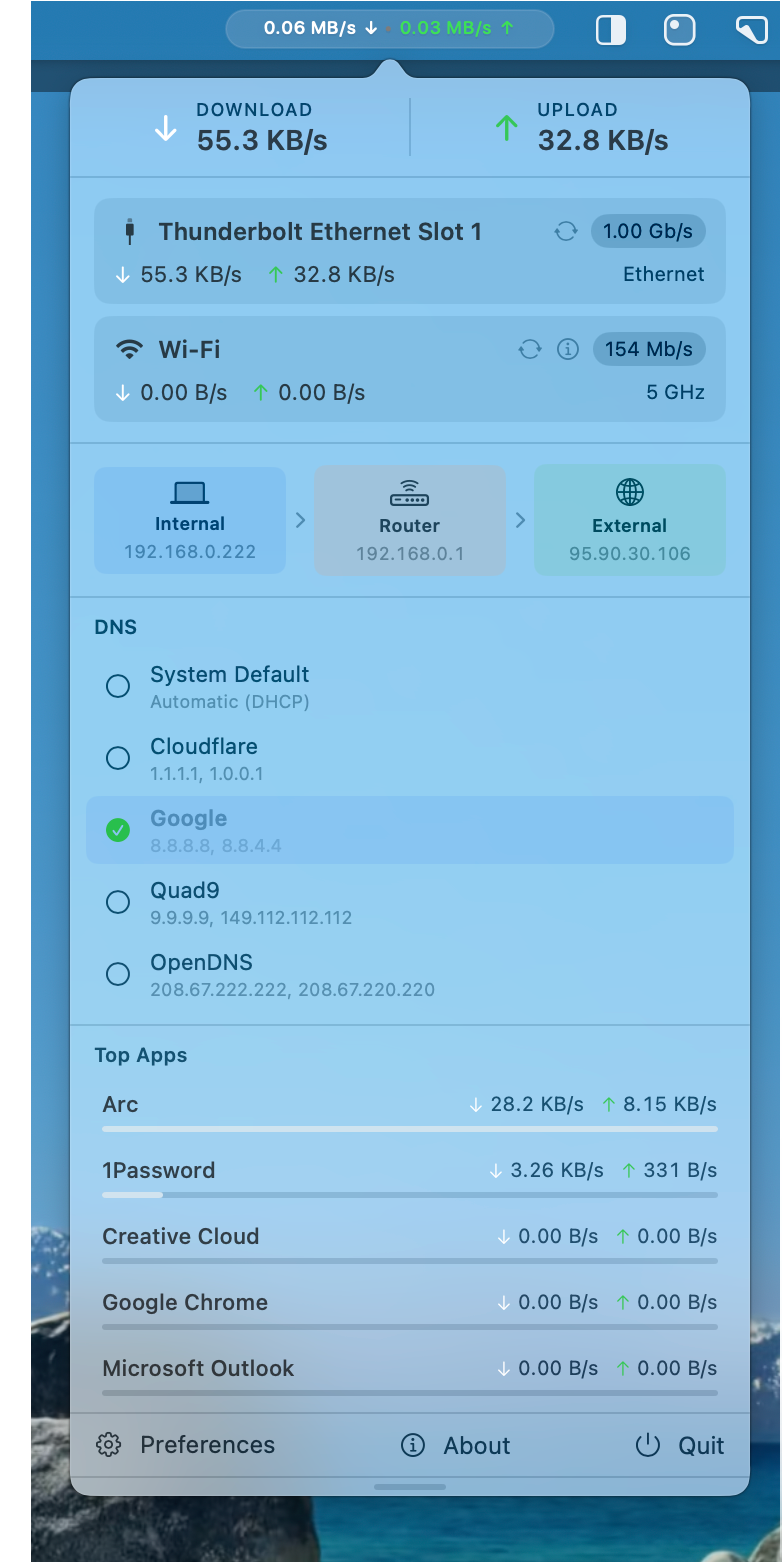Viewport: 782px width, 1562px height.
Task: Click the Microsoft Outlook app name
Action: pos(198,1368)
